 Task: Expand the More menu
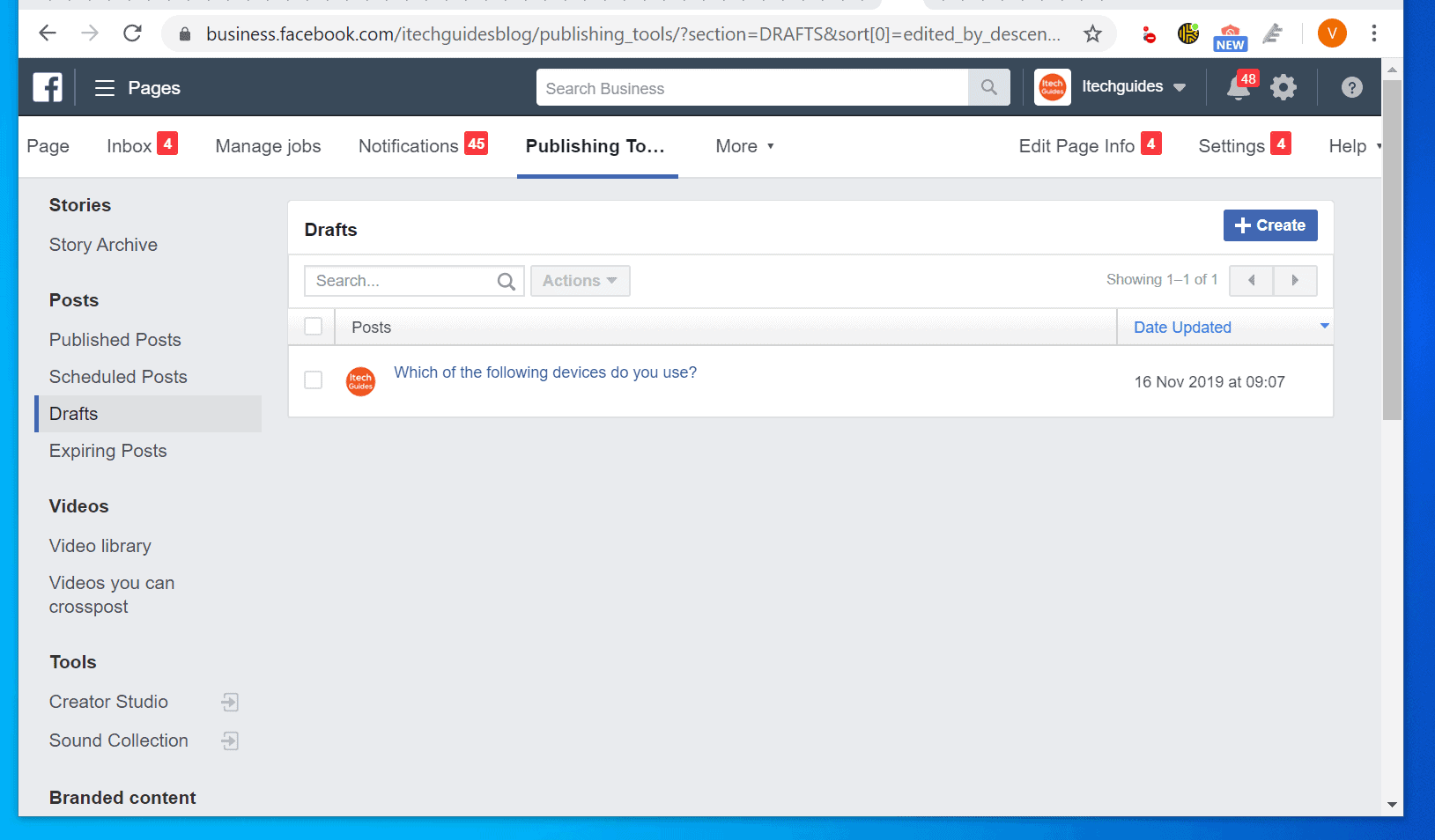[743, 146]
